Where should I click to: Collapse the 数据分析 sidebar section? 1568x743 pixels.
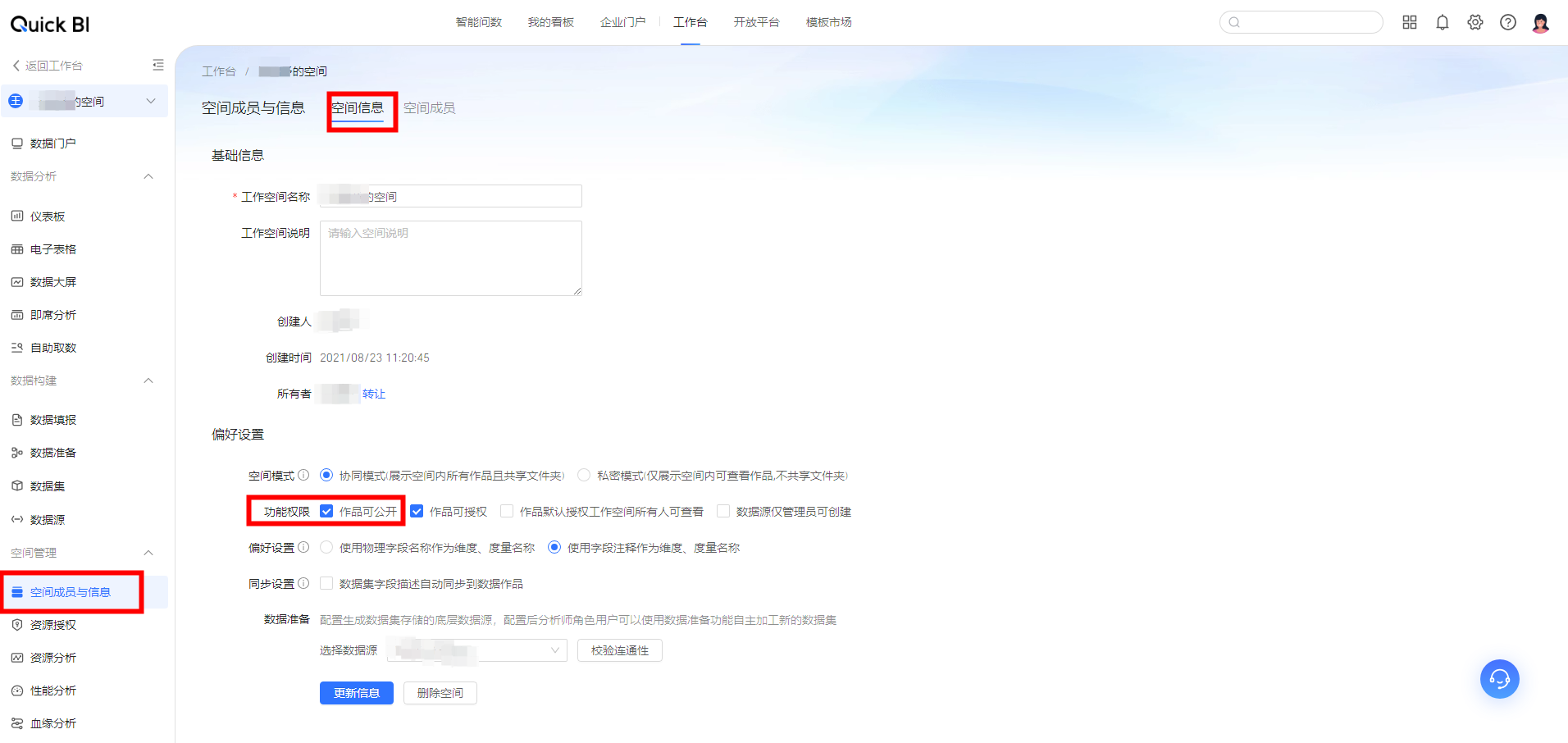click(x=148, y=176)
